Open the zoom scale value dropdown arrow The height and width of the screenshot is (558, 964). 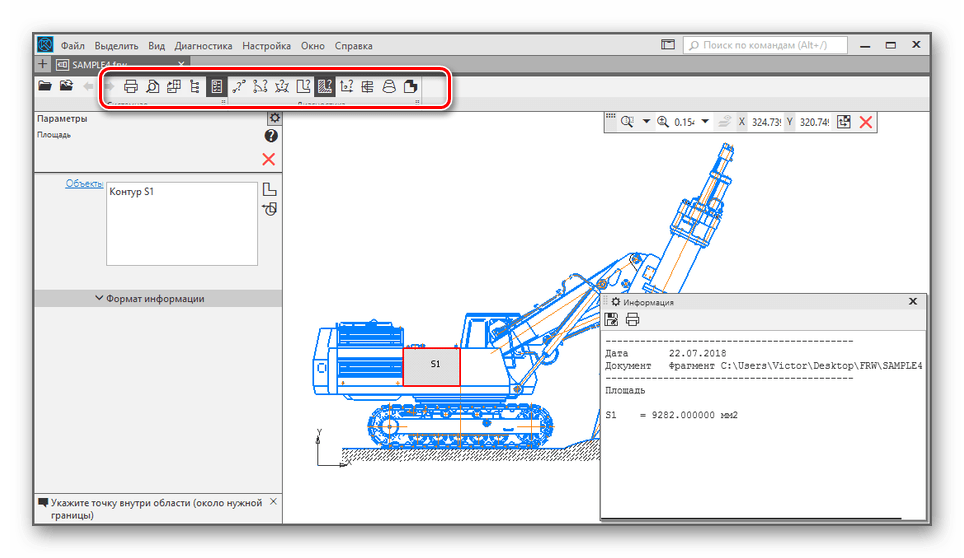click(x=706, y=122)
